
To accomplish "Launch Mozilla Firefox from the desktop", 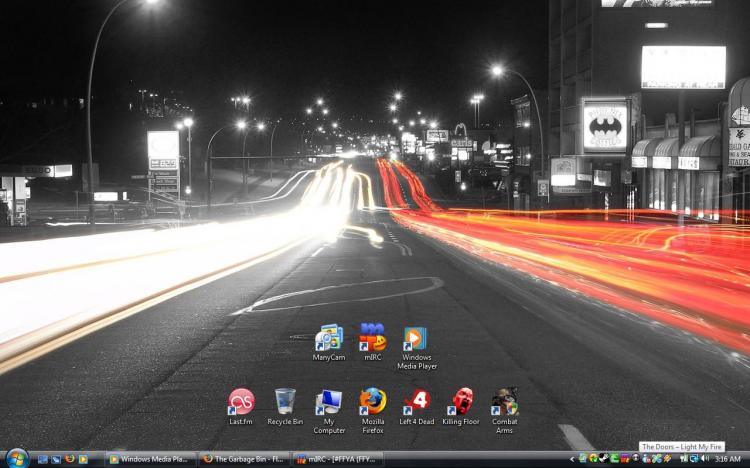I will tap(373, 402).
